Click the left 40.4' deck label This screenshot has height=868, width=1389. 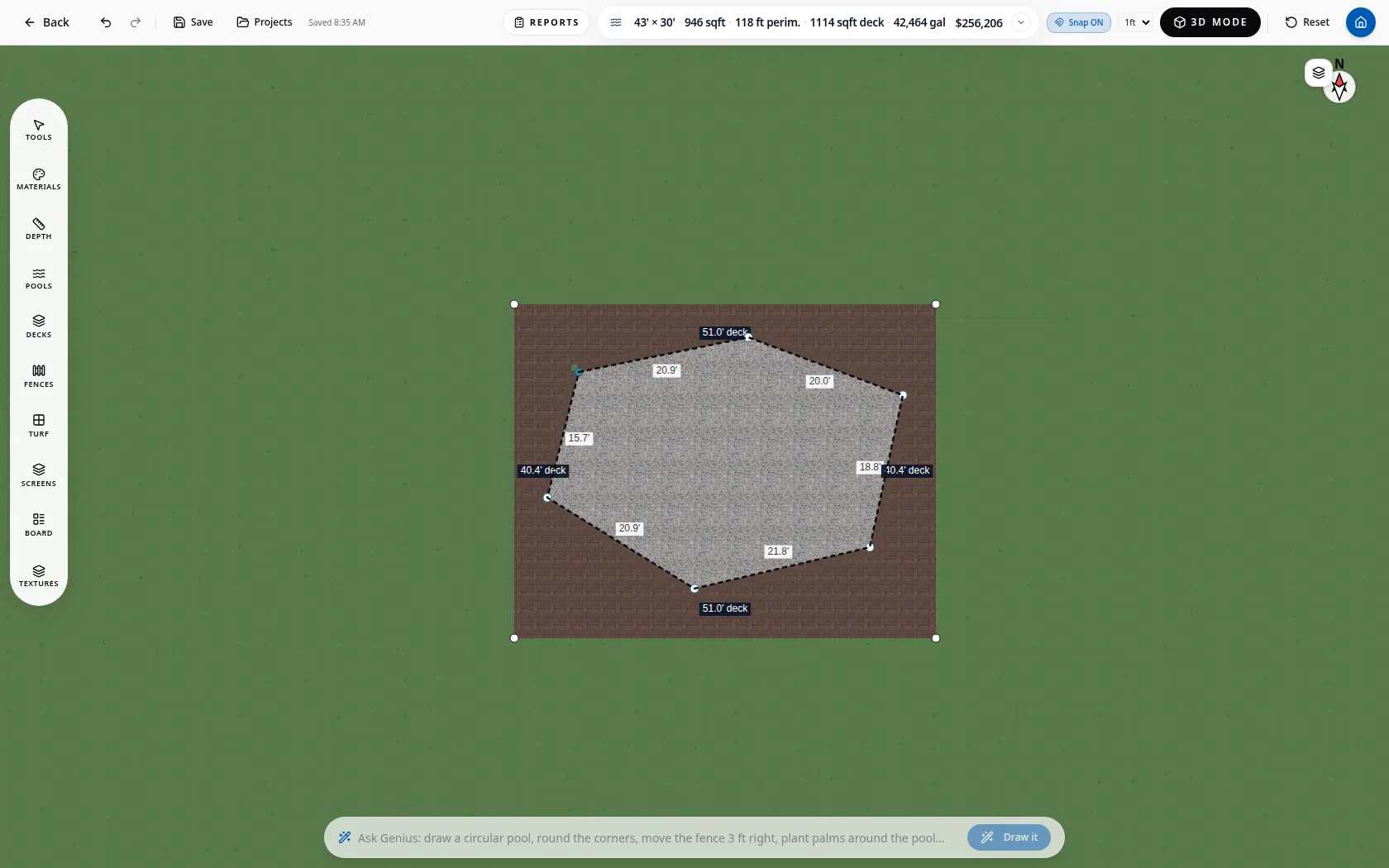pyautogui.click(x=543, y=470)
